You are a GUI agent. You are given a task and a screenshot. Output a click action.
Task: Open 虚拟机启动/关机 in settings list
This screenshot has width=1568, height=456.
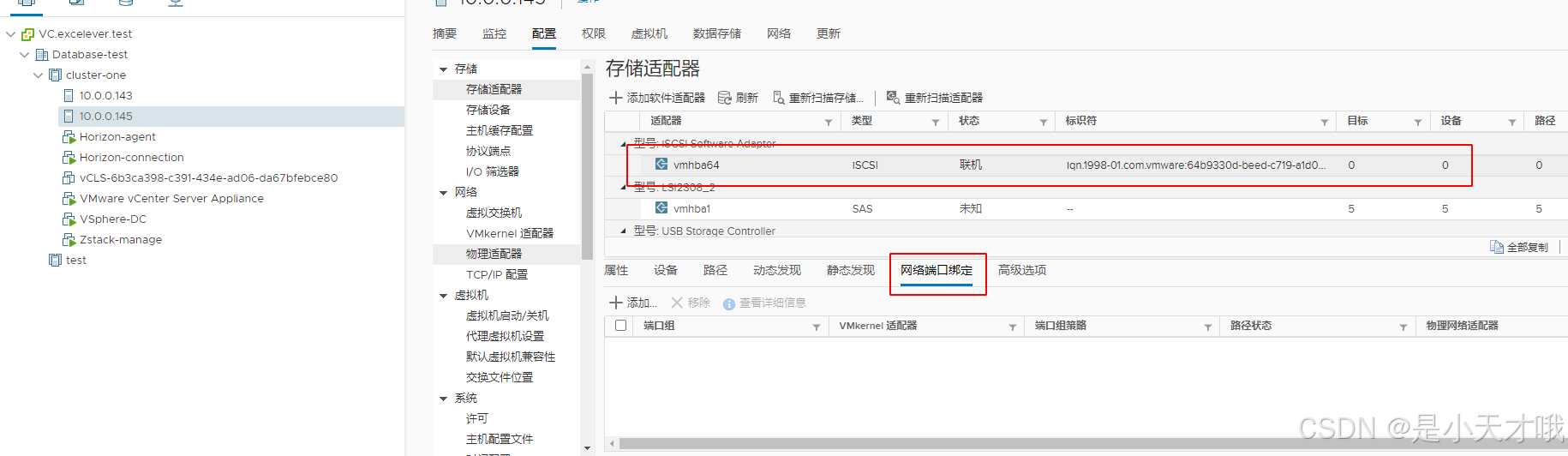[506, 315]
